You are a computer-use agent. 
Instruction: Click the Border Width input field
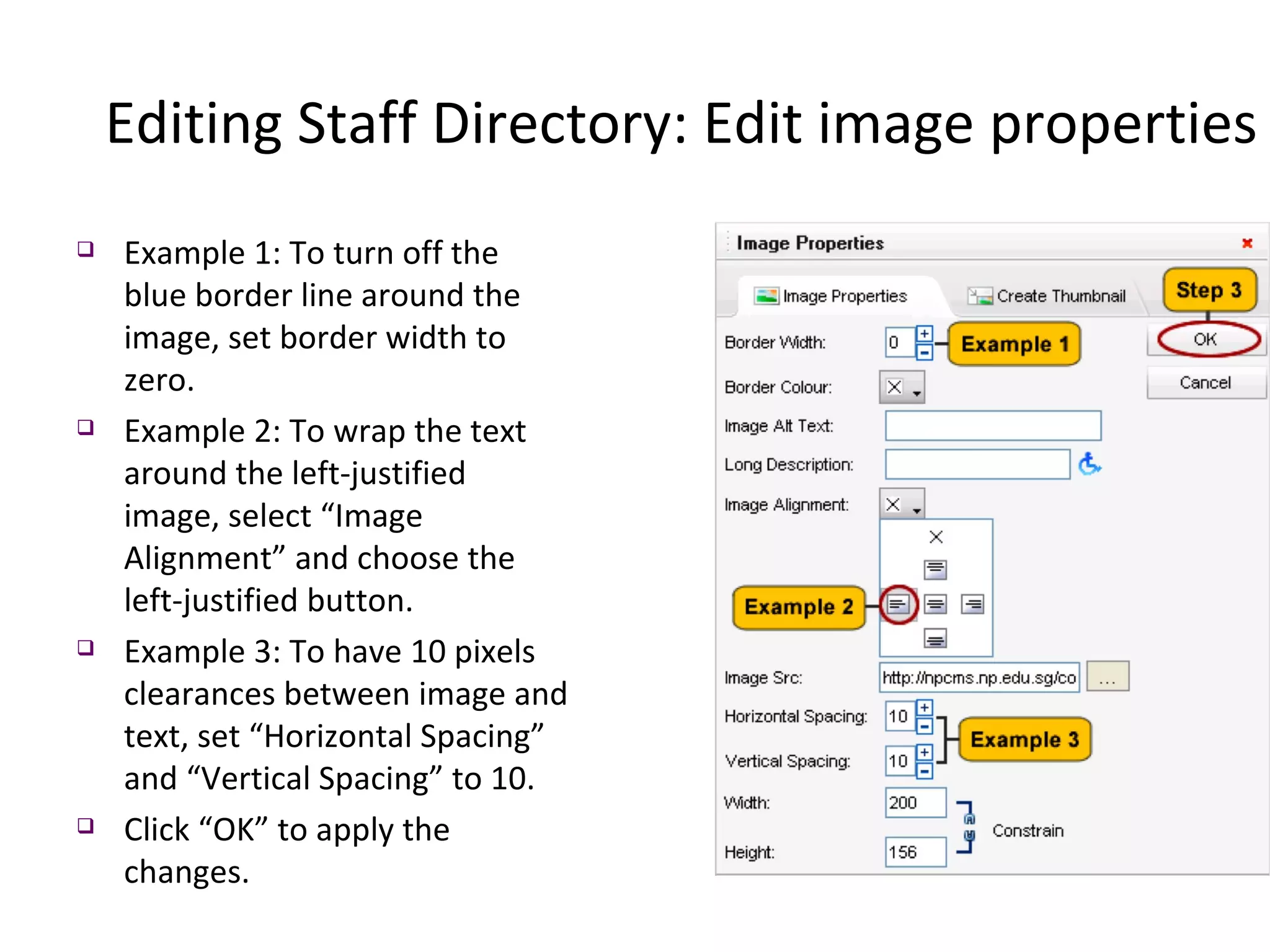pos(900,342)
